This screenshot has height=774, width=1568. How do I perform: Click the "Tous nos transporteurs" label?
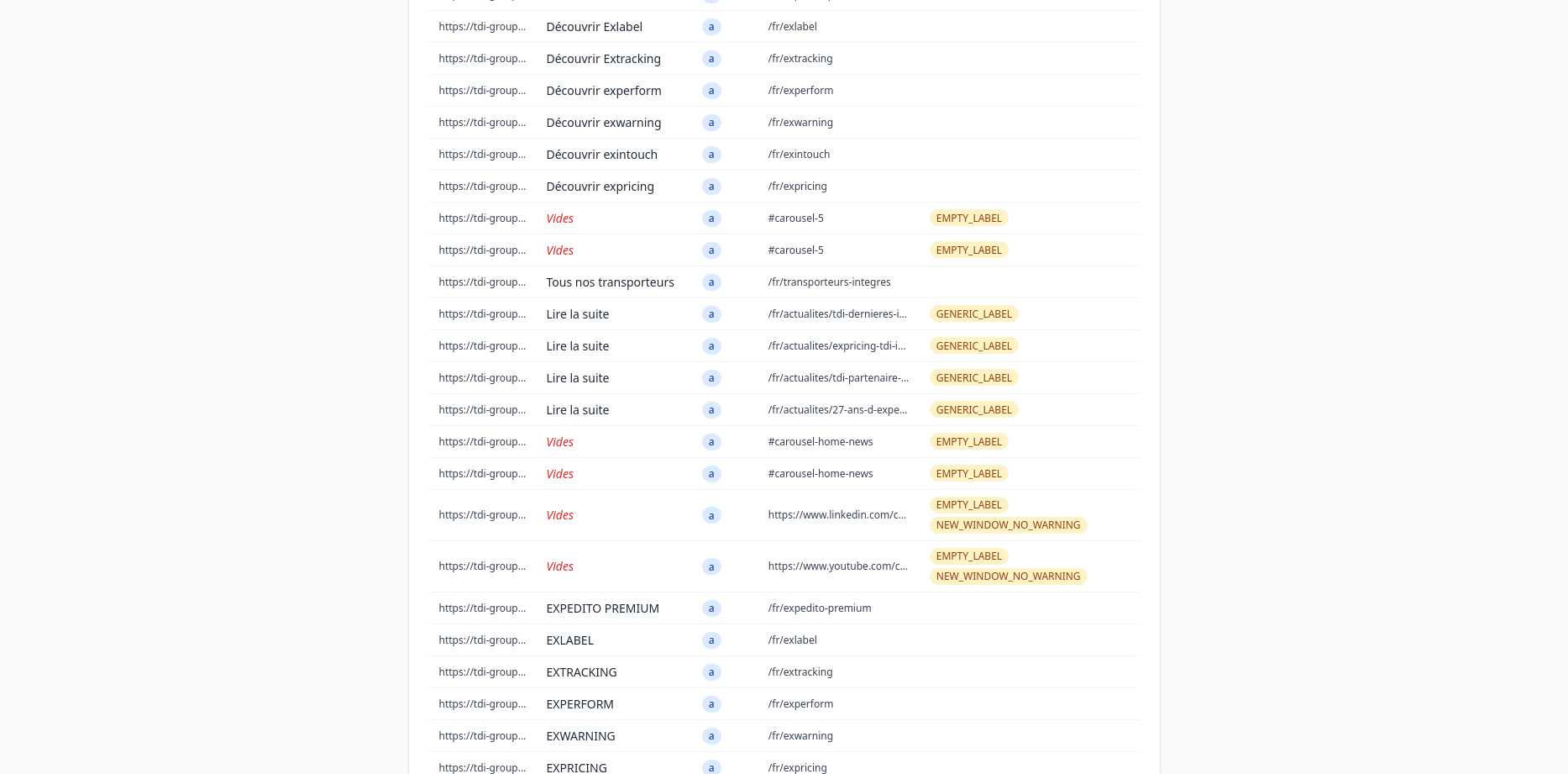[x=610, y=282]
